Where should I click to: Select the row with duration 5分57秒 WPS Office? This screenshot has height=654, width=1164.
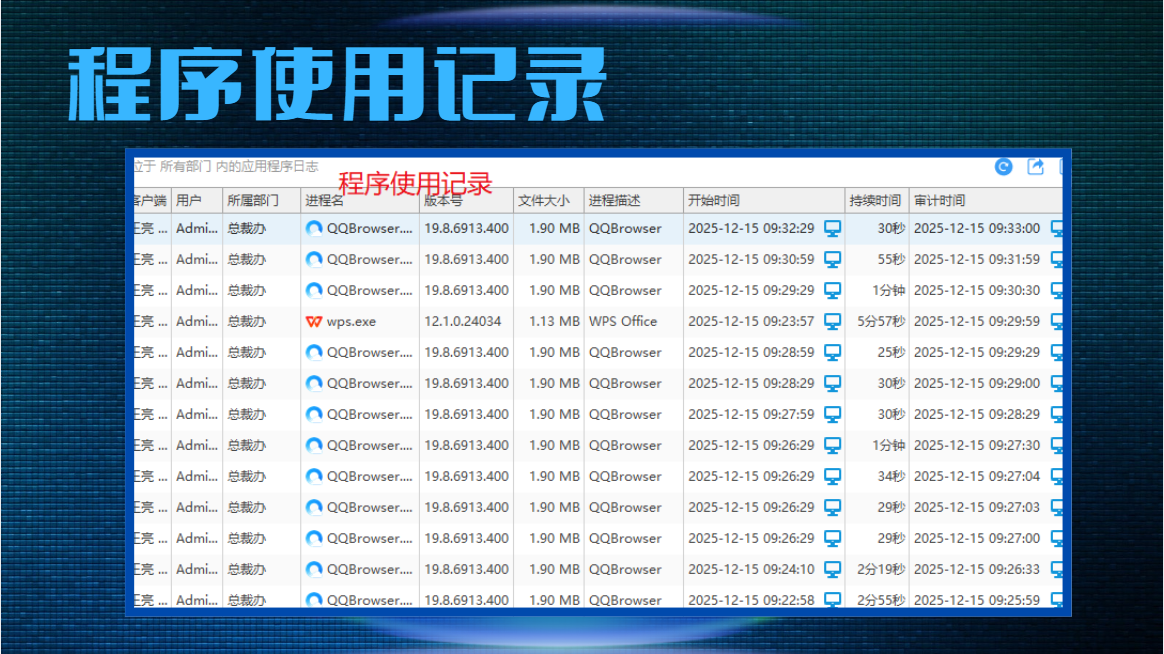(598, 321)
